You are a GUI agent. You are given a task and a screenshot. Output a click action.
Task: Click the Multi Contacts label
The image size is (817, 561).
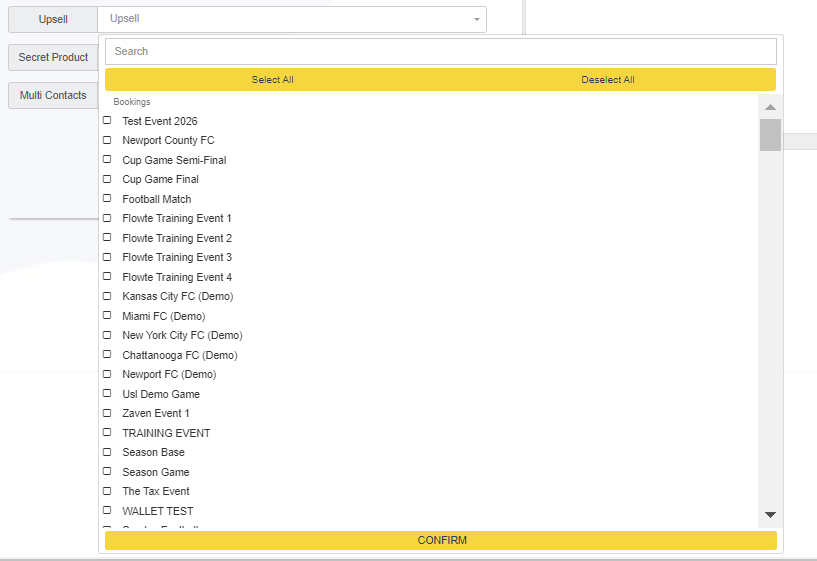point(53,95)
